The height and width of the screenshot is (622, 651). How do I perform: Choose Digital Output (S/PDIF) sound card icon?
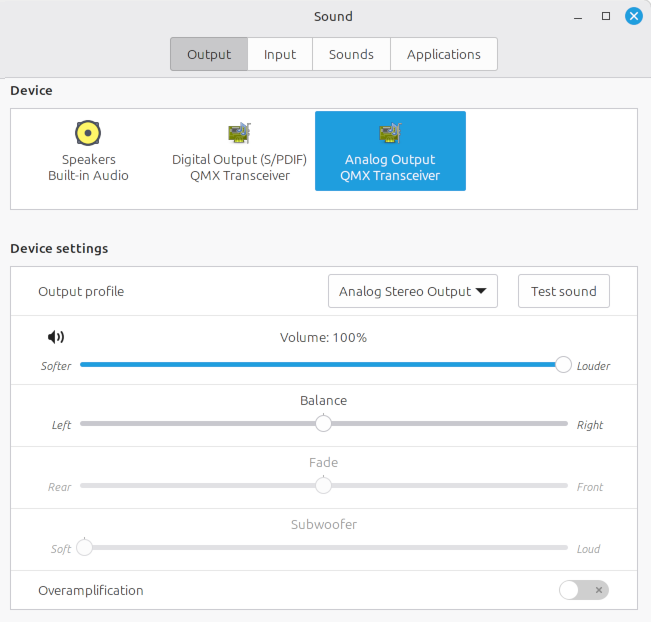click(240, 133)
